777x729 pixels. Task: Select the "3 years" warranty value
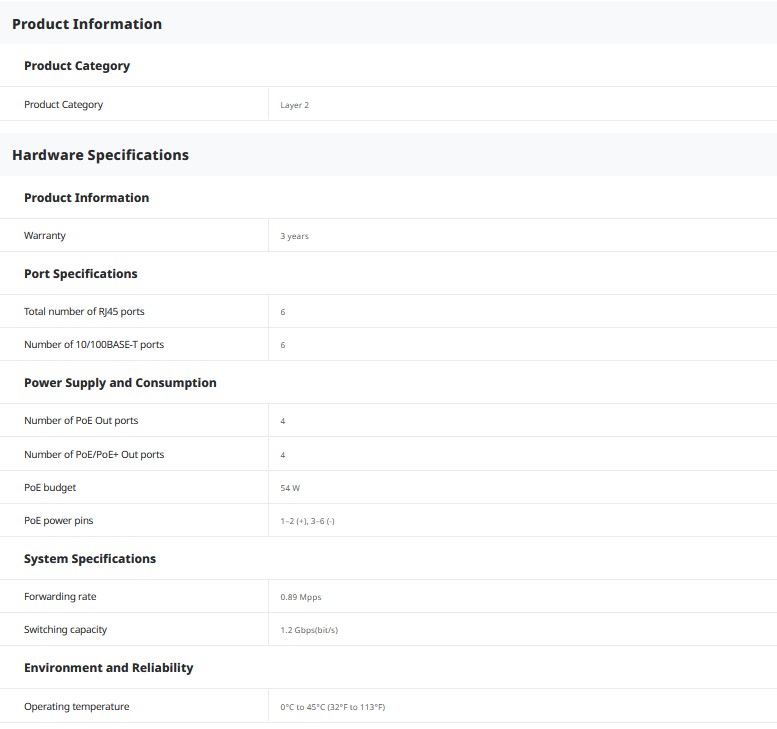(x=295, y=237)
